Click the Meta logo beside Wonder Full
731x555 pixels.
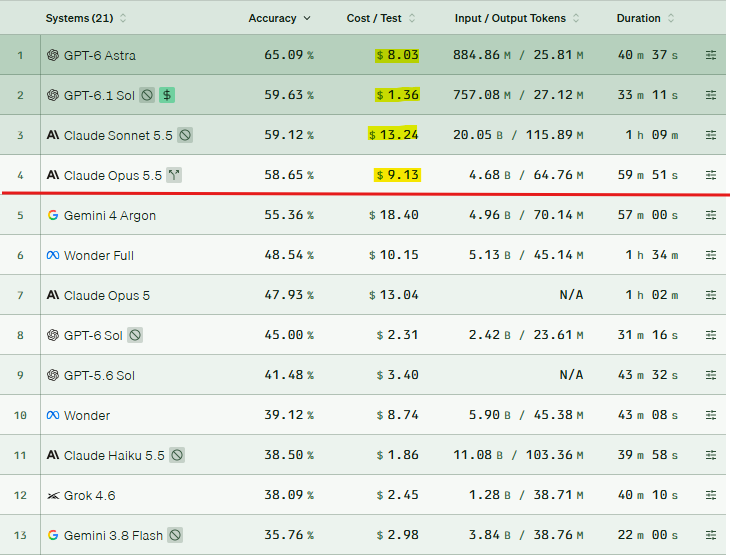[x=53, y=255]
